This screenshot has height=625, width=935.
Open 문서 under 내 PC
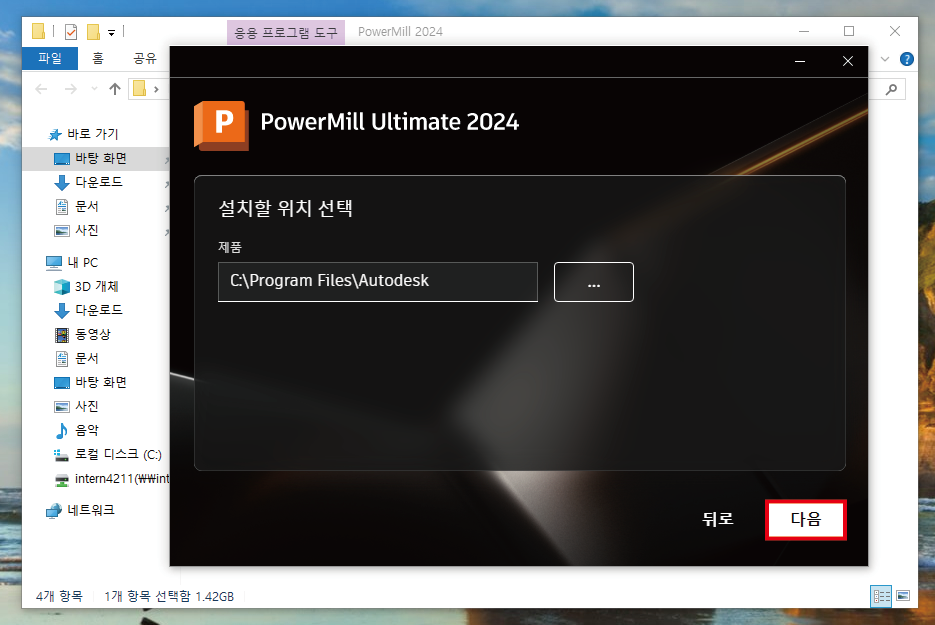pos(87,358)
